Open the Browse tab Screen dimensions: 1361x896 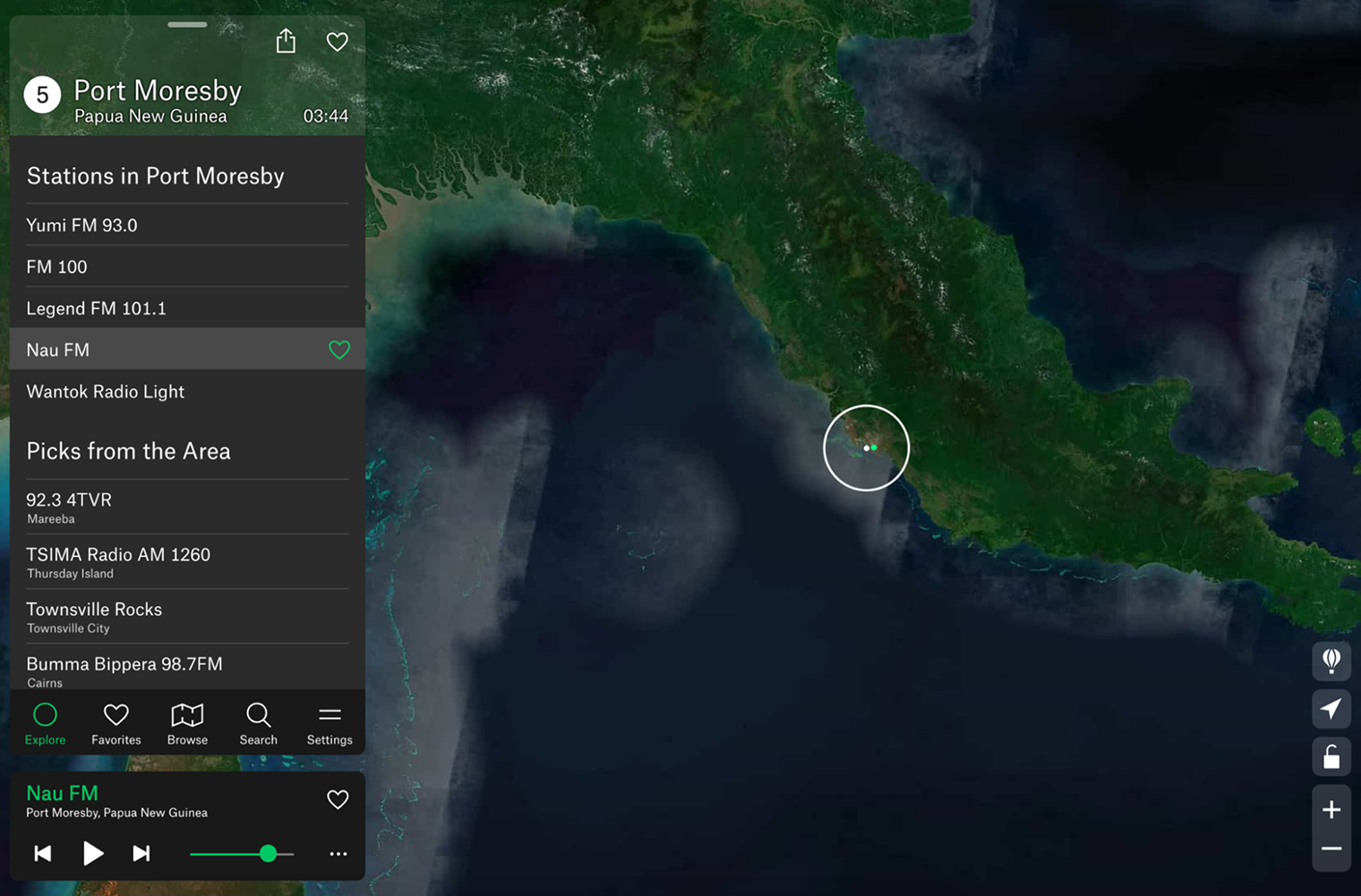[187, 723]
